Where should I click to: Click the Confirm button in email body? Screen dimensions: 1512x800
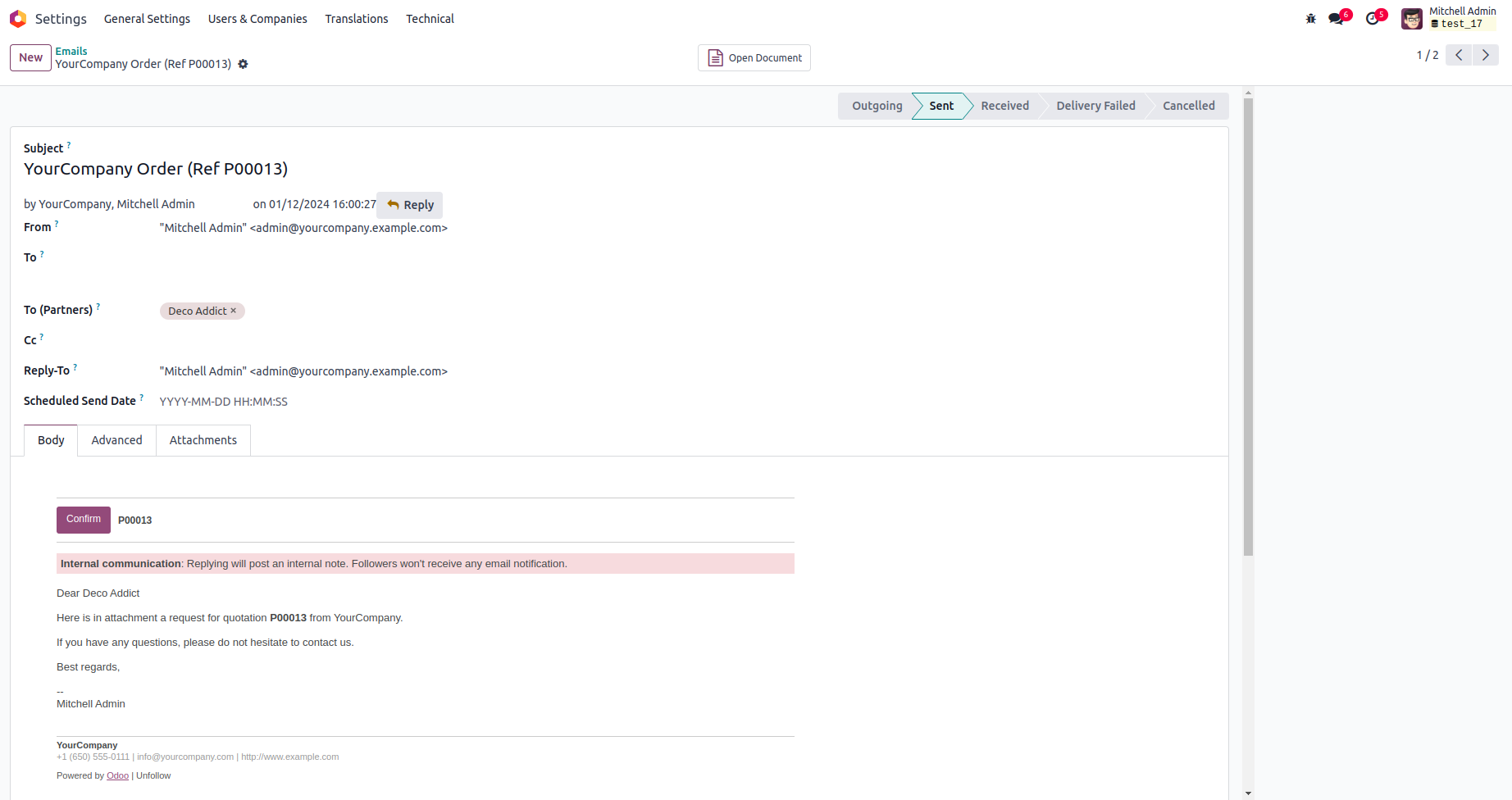pos(84,520)
